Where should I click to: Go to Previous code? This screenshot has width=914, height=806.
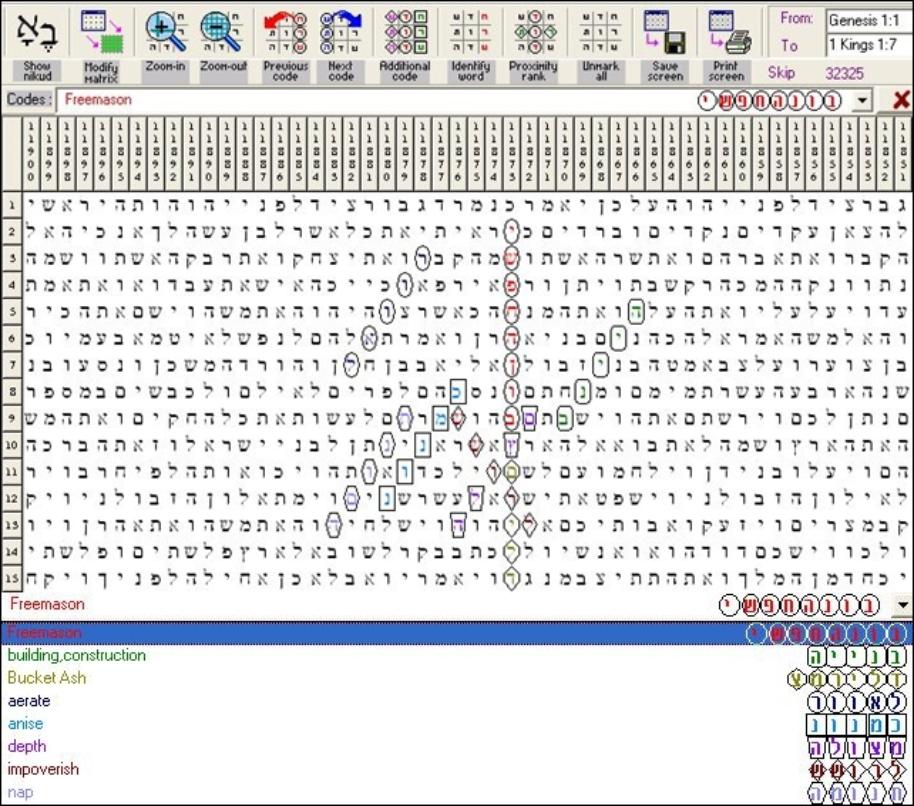pos(285,32)
